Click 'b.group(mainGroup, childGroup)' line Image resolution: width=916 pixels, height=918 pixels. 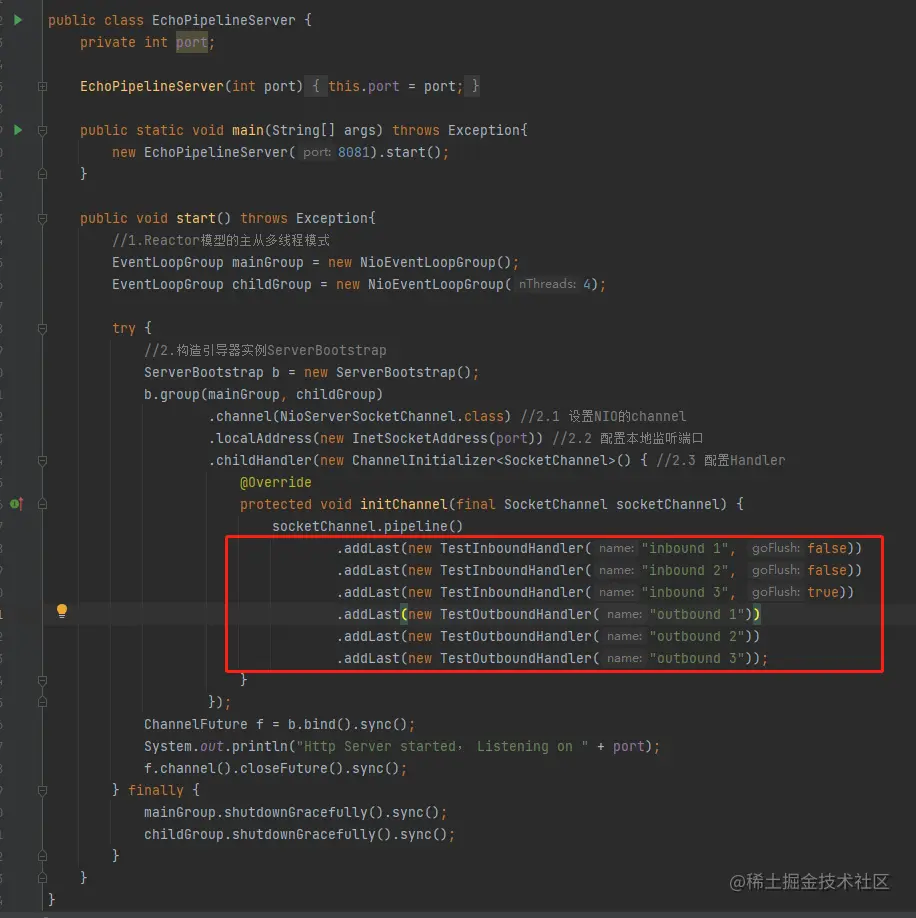[263, 395]
